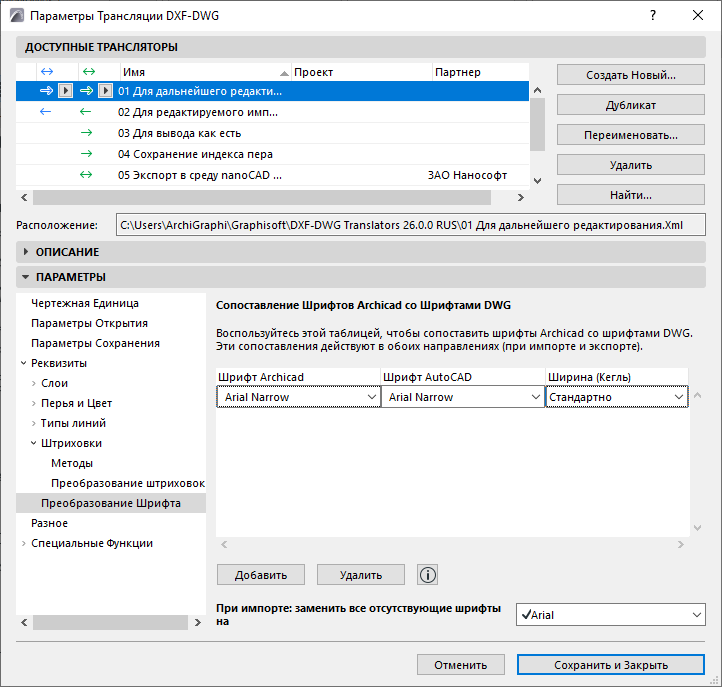The height and width of the screenshot is (687, 722).
Task: Click the Переименовать... button
Action: click(630, 135)
